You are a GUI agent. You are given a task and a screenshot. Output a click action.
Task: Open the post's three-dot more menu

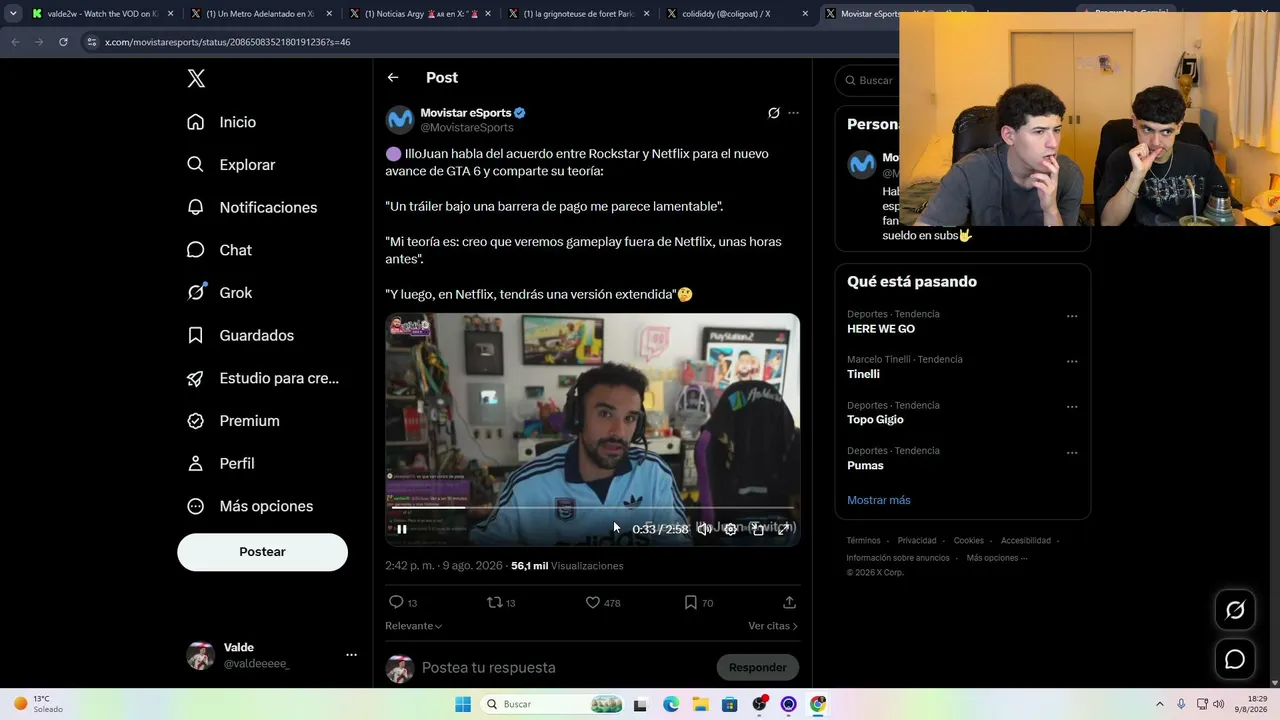793,113
